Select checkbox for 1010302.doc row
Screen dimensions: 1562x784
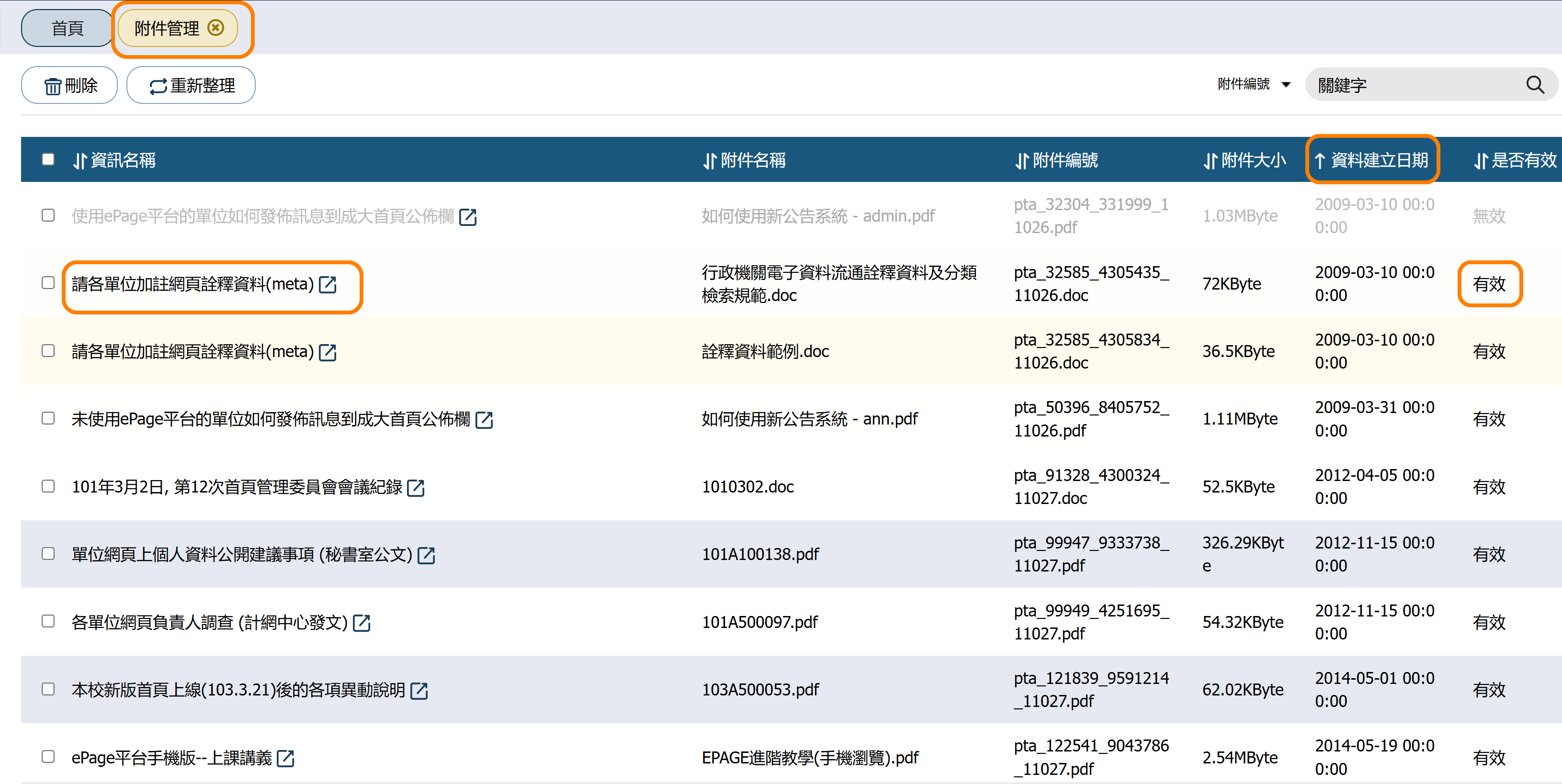(48, 486)
